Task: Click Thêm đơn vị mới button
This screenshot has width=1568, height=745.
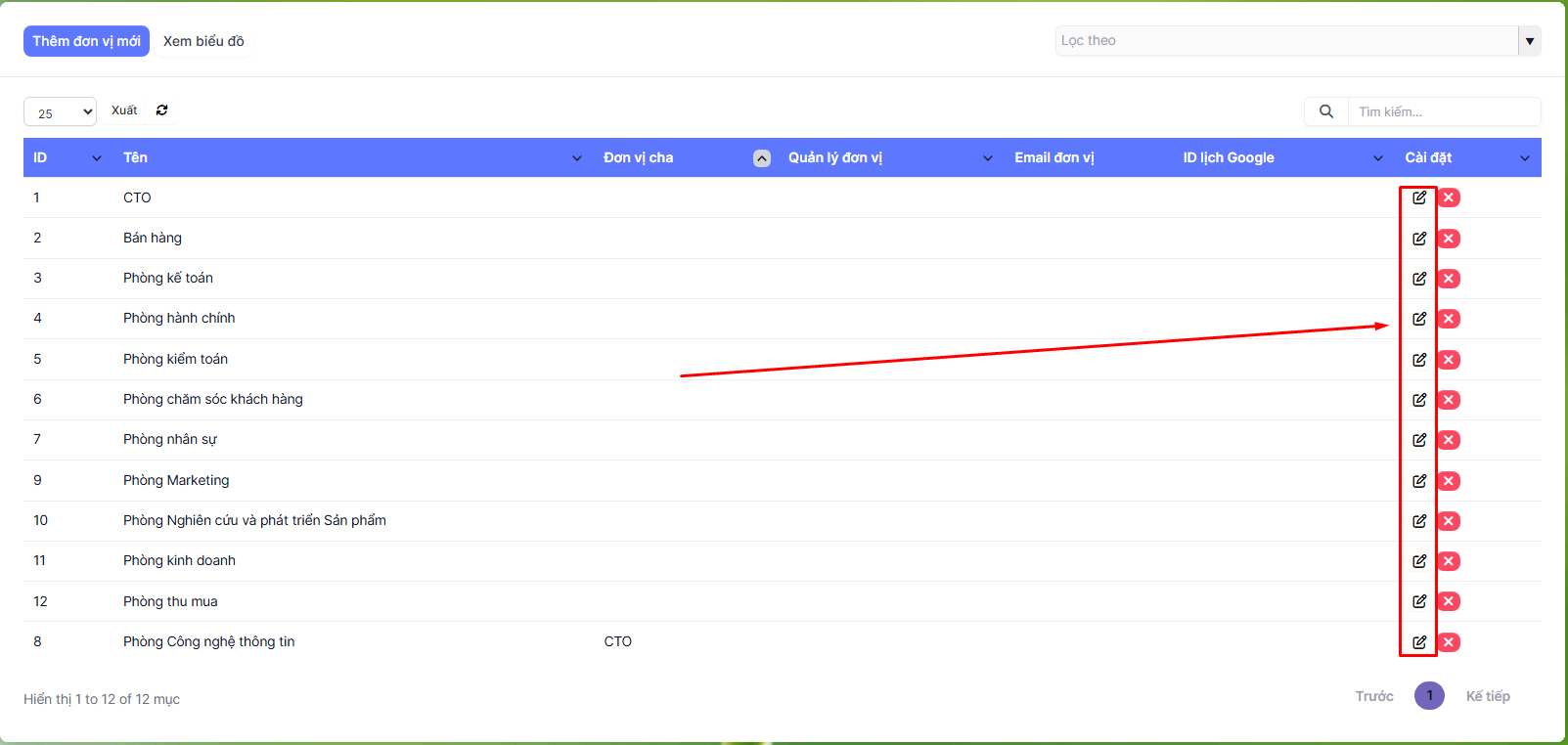Action: 86,41
